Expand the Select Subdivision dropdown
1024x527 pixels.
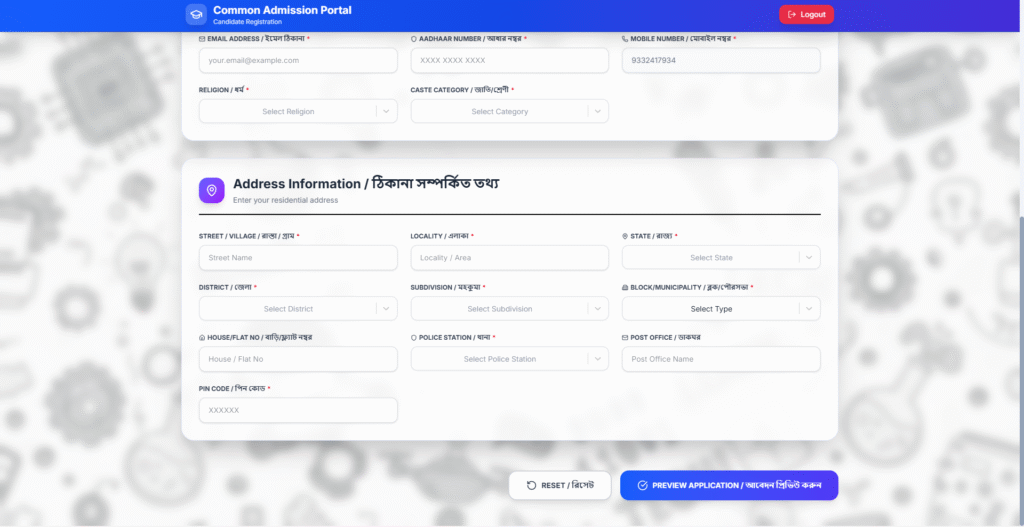pos(509,309)
